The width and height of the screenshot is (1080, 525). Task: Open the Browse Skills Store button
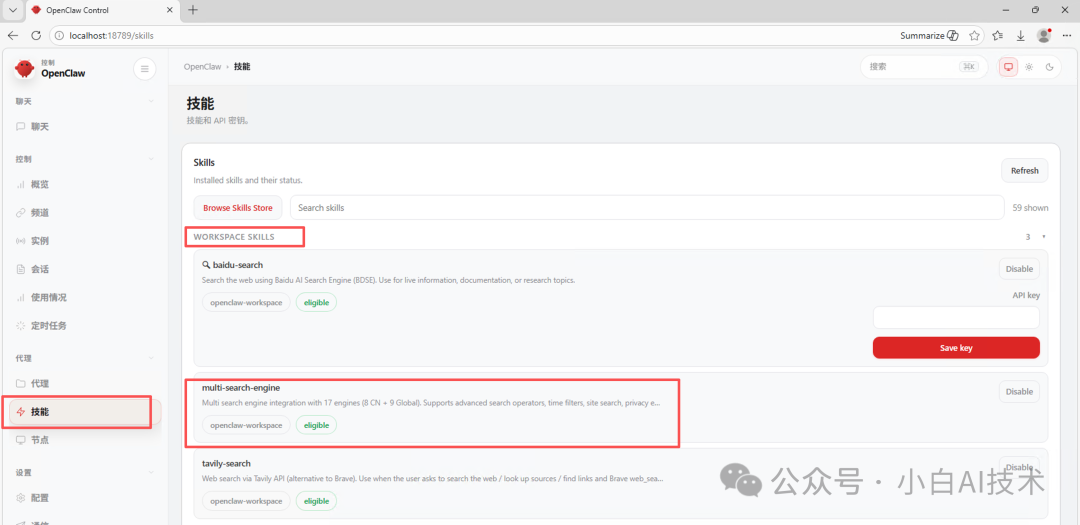[x=238, y=207]
